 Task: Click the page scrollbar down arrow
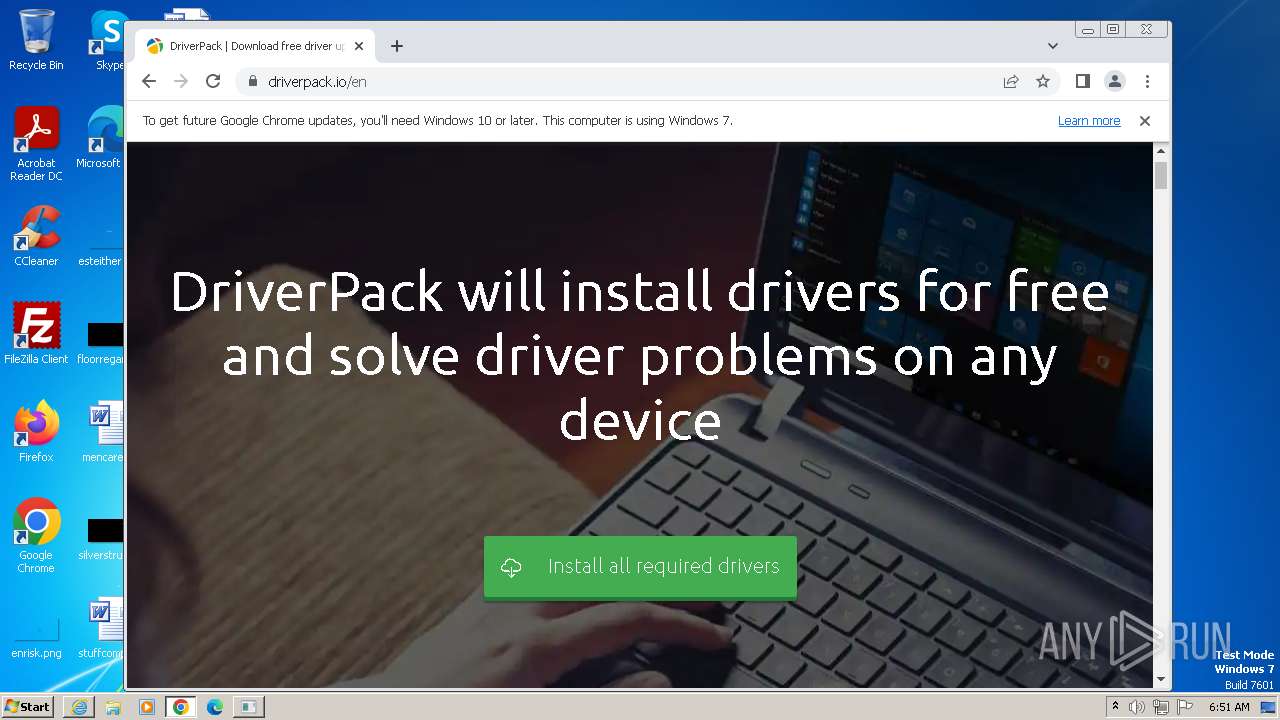click(1161, 679)
